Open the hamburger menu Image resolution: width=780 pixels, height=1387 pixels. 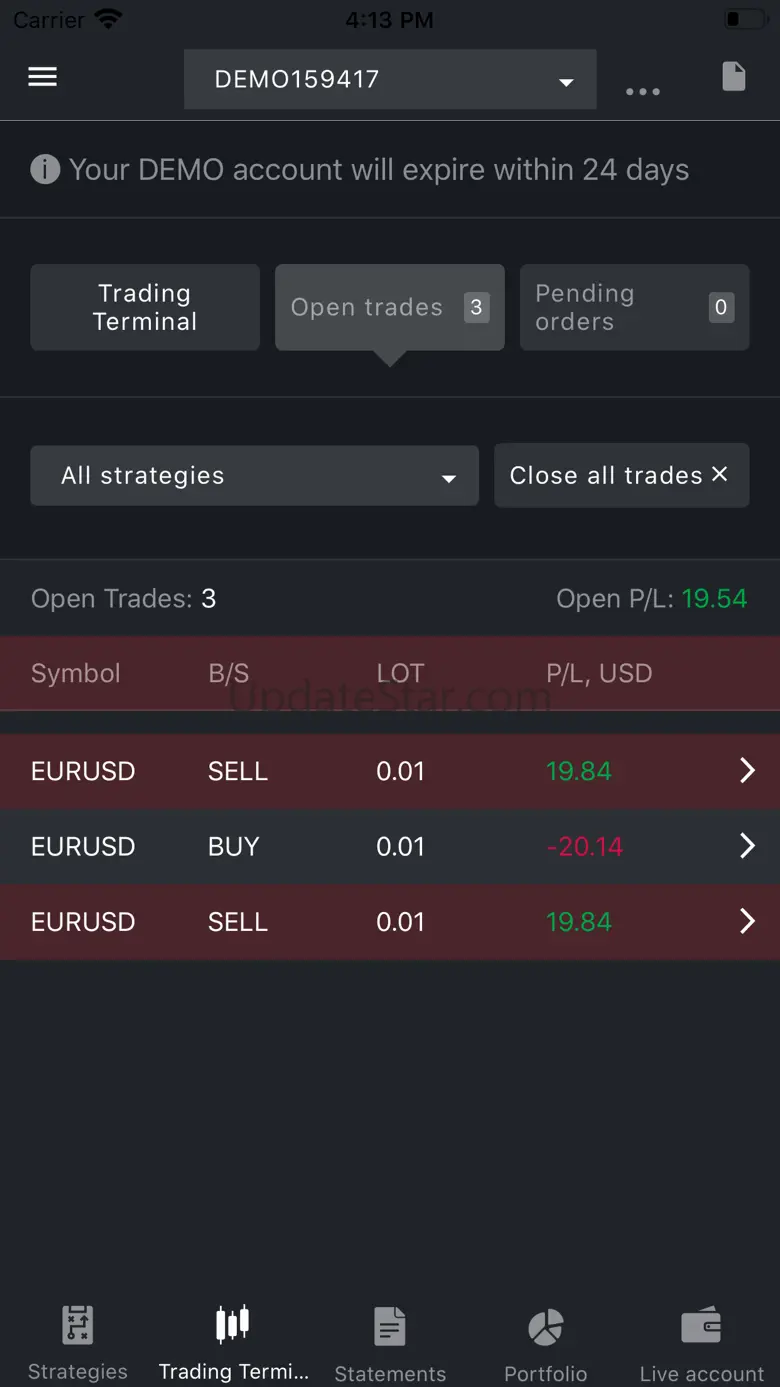tap(42, 77)
